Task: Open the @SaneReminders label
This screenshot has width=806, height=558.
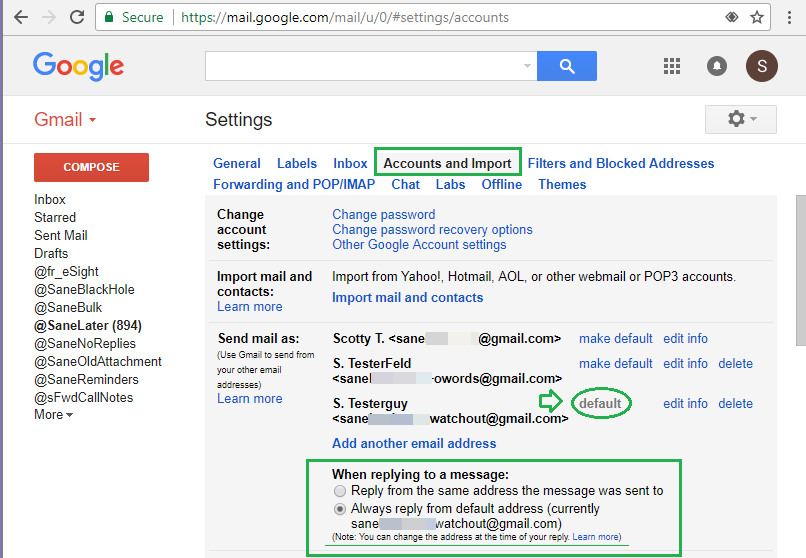Action: point(86,379)
